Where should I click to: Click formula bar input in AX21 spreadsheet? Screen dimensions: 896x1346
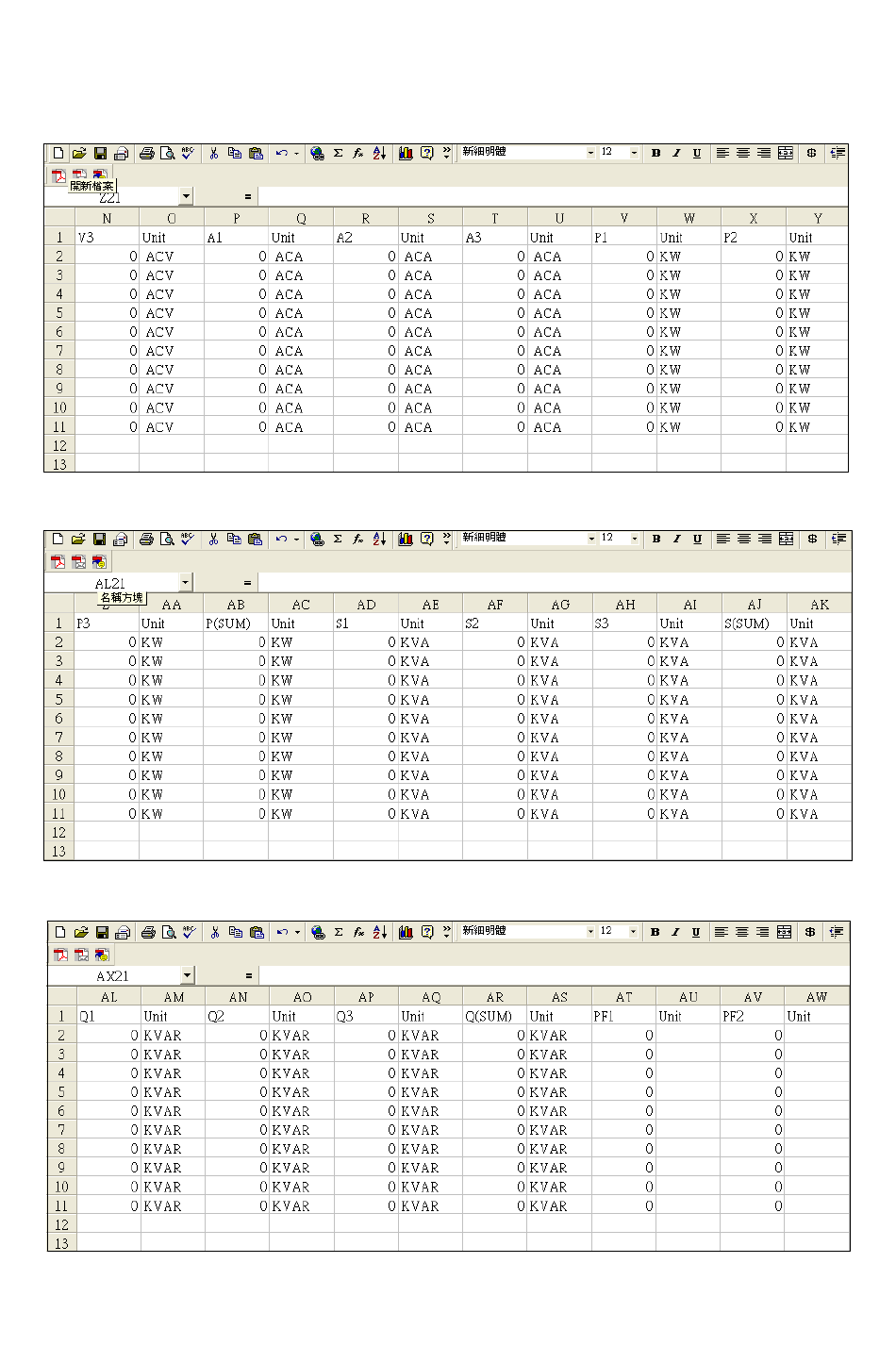pyautogui.click(x=554, y=975)
